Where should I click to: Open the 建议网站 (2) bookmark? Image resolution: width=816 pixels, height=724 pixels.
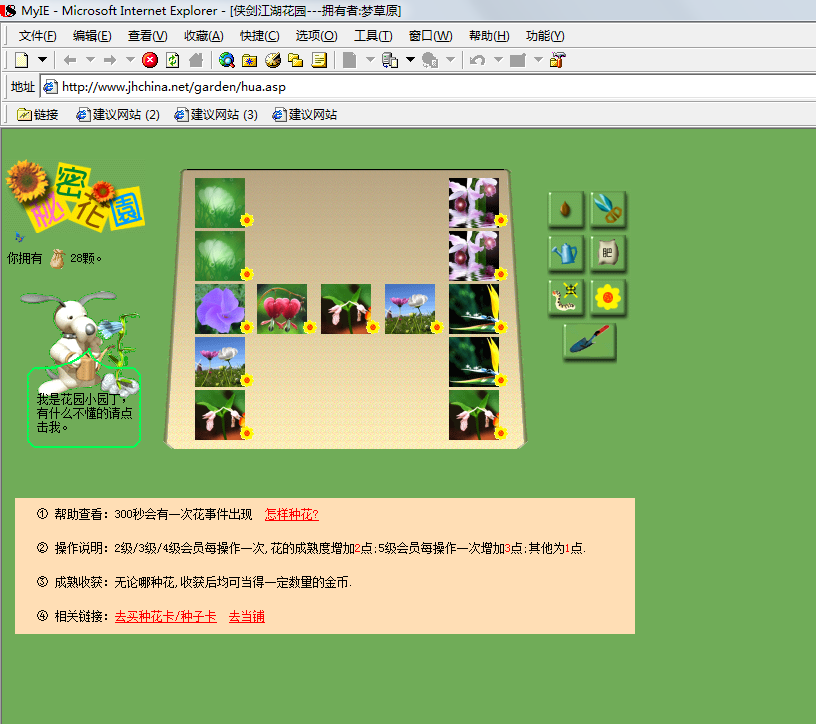point(118,115)
